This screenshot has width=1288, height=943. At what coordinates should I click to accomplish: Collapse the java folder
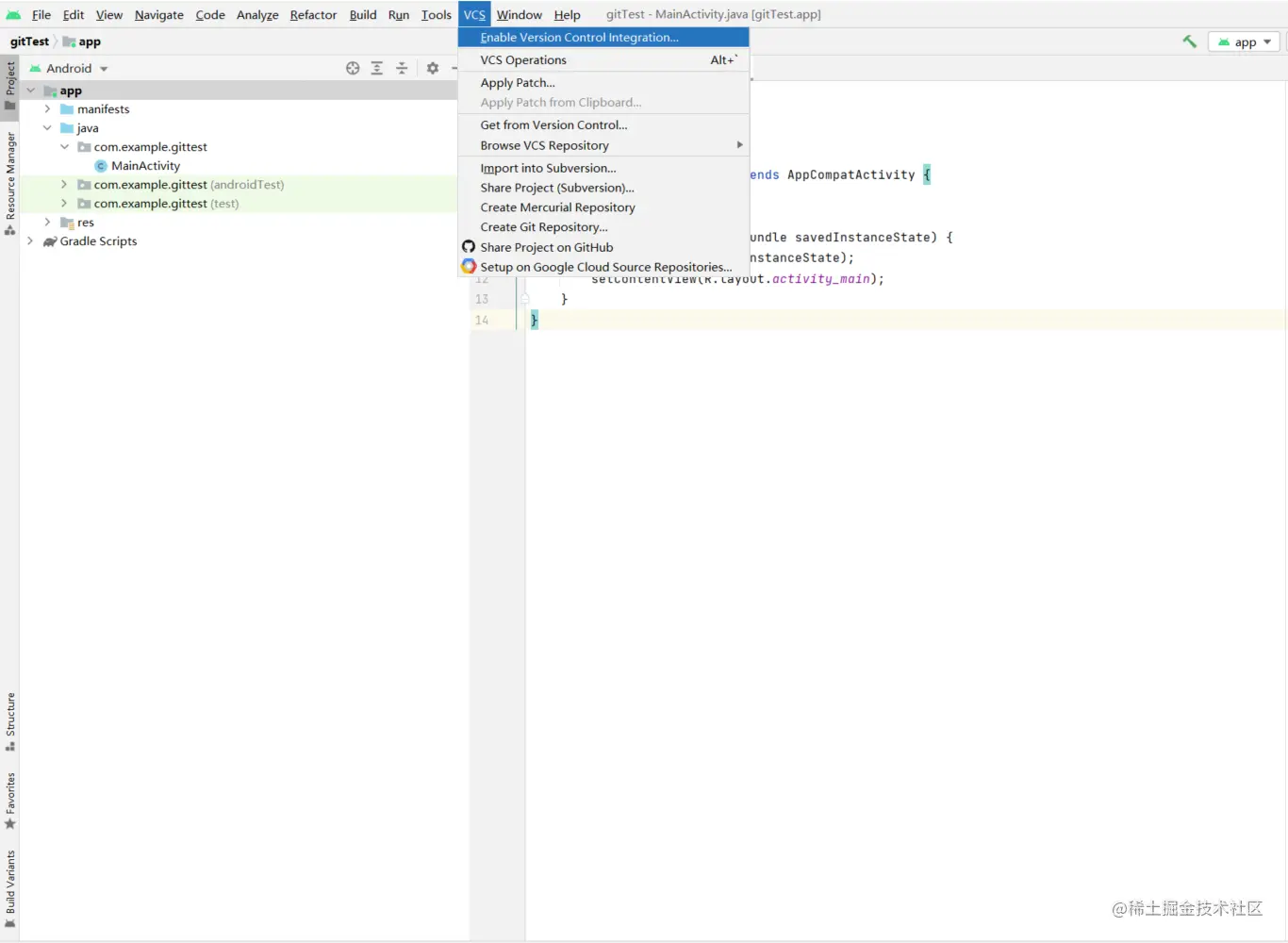click(x=48, y=128)
